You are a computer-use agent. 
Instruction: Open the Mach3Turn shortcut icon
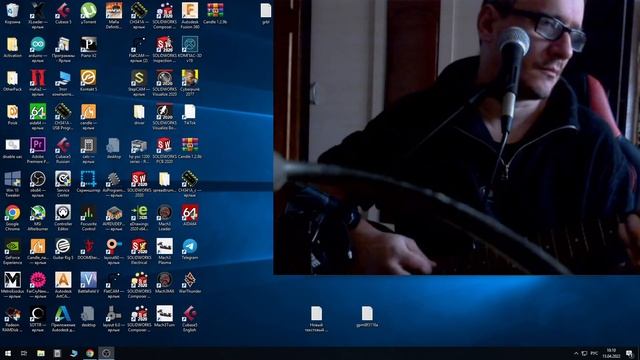pos(164,317)
